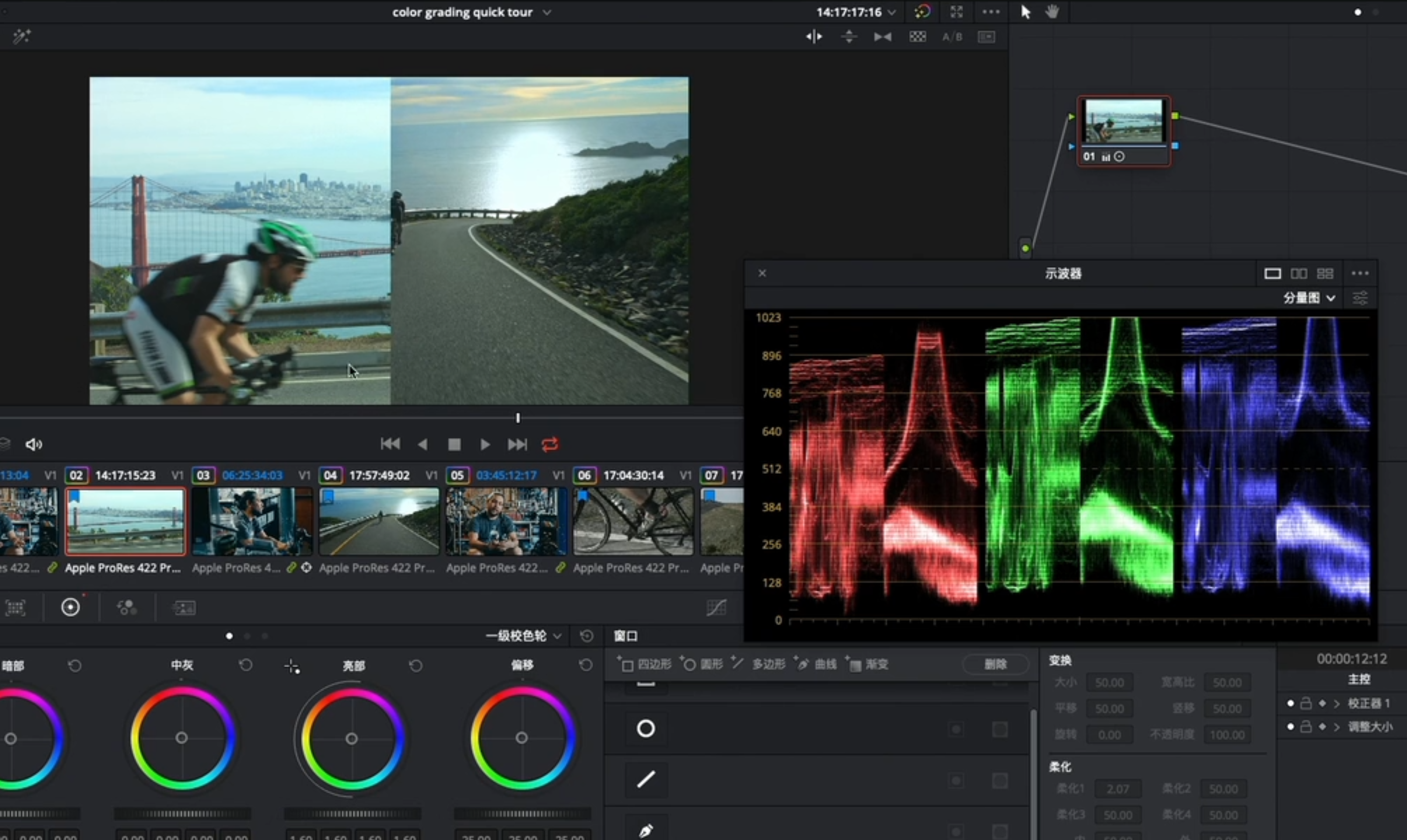Select clip 04 road thumbnail
The image size is (1407, 840).
point(379,522)
